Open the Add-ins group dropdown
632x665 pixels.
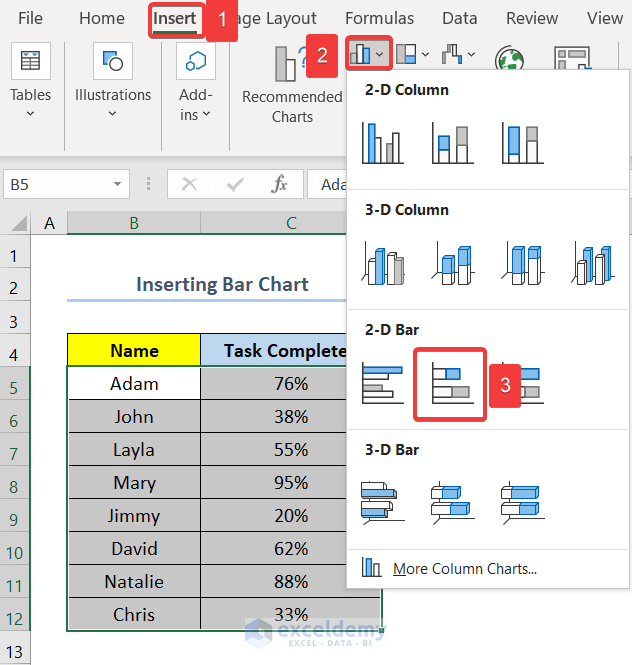click(207, 114)
